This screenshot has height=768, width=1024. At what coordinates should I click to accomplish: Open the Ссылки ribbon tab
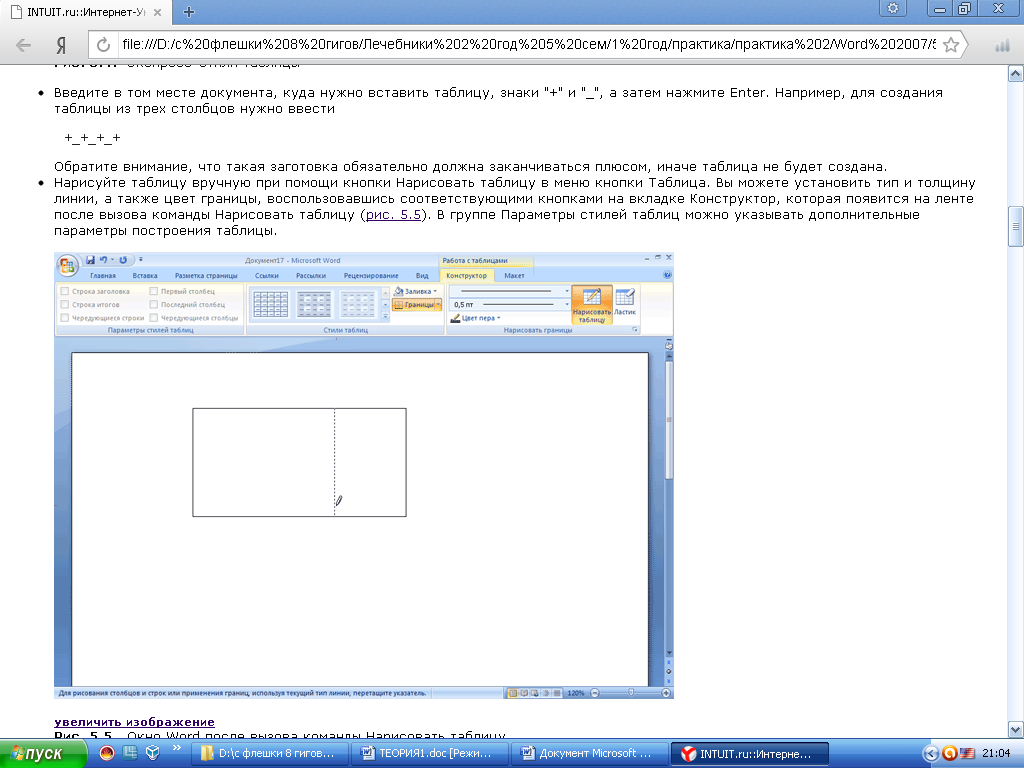(x=266, y=276)
